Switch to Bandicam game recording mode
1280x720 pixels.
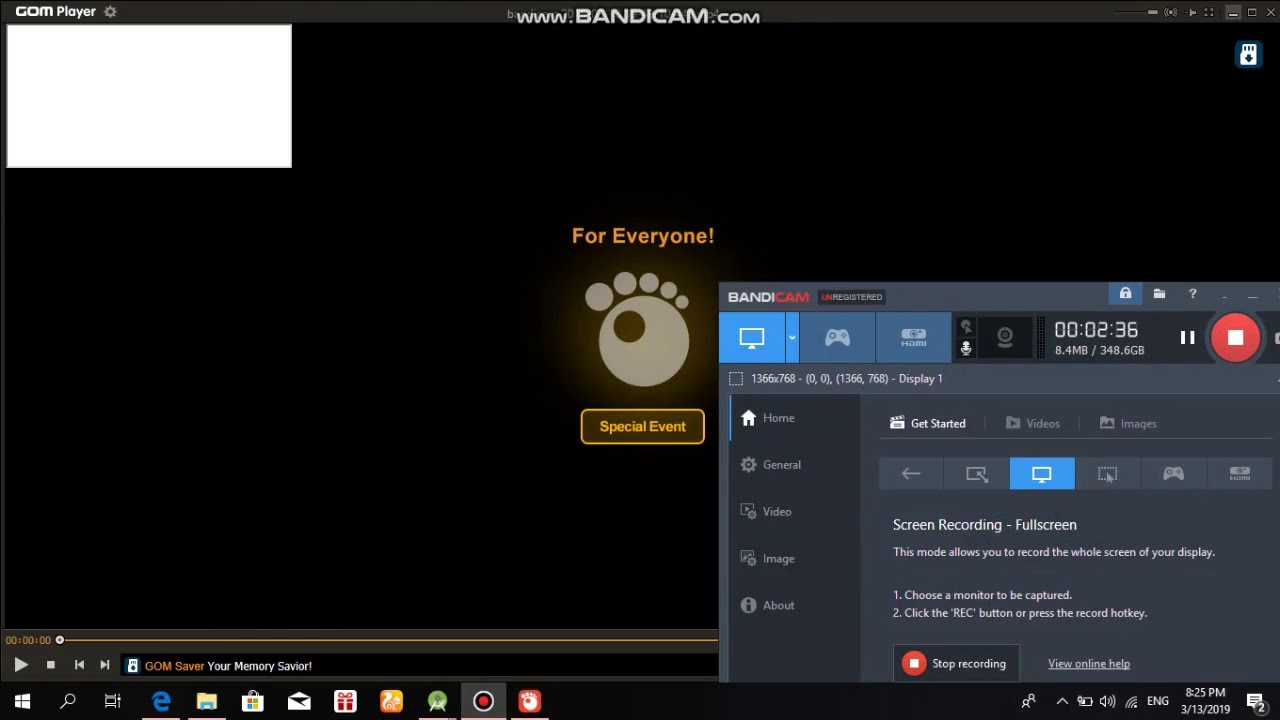pyautogui.click(x=837, y=338)
